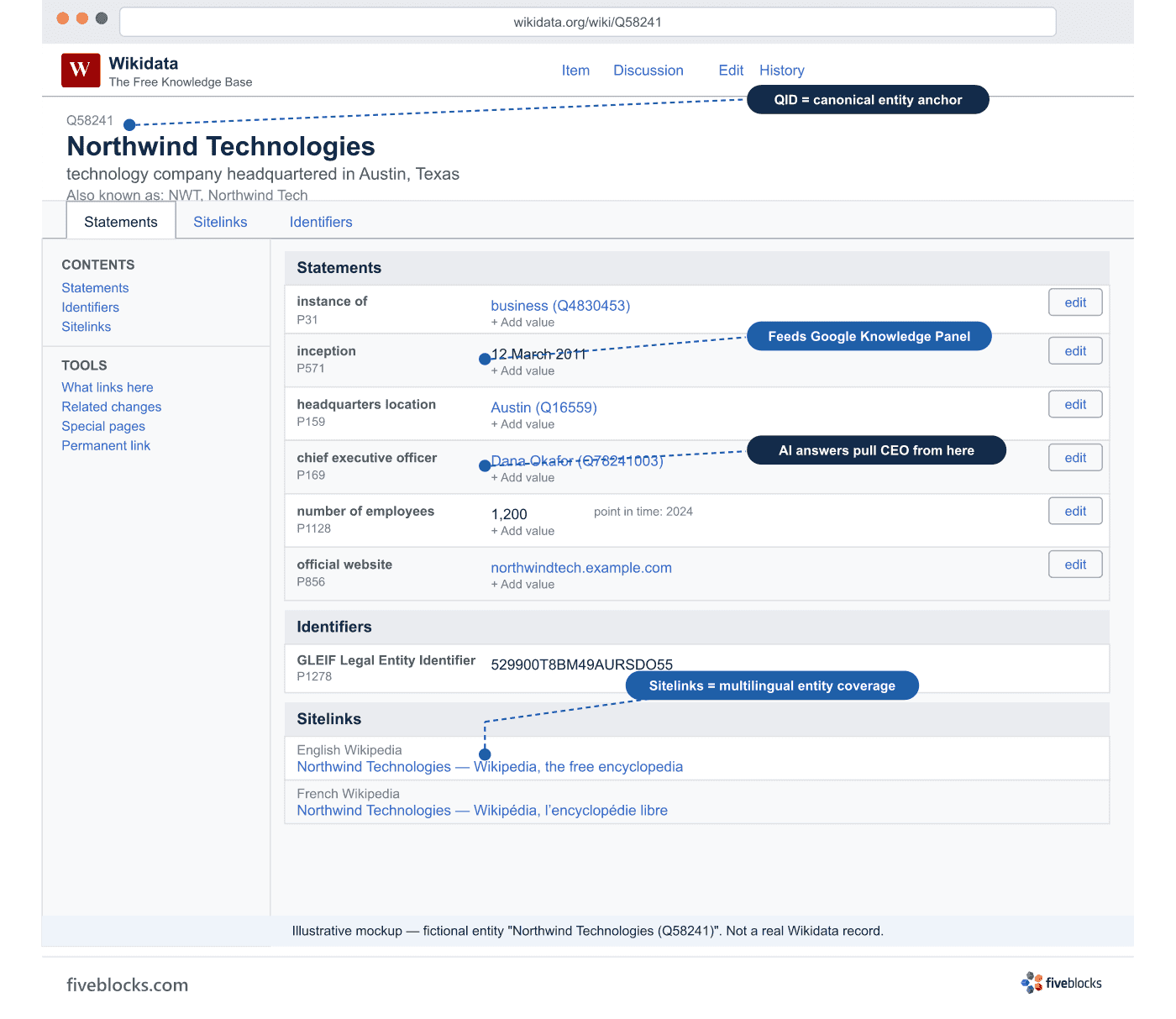Screen dimensions: 1176x1019
Task: Click the GLEIF identifier value 529900T8BM49AURSDO55
Action: click(x=581, y=664)
